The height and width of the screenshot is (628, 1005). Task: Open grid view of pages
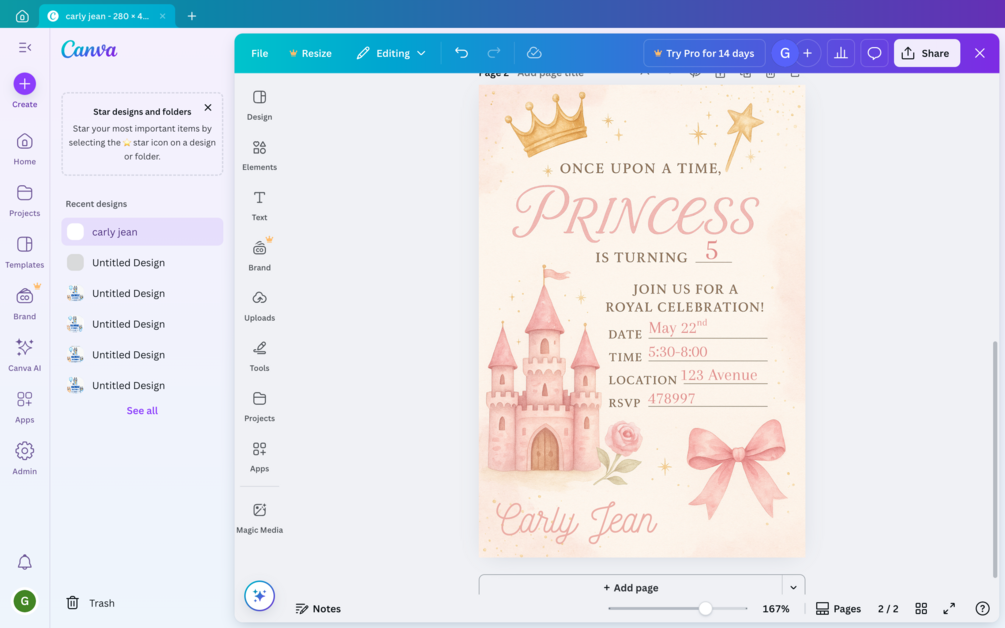tap(921, 608)
